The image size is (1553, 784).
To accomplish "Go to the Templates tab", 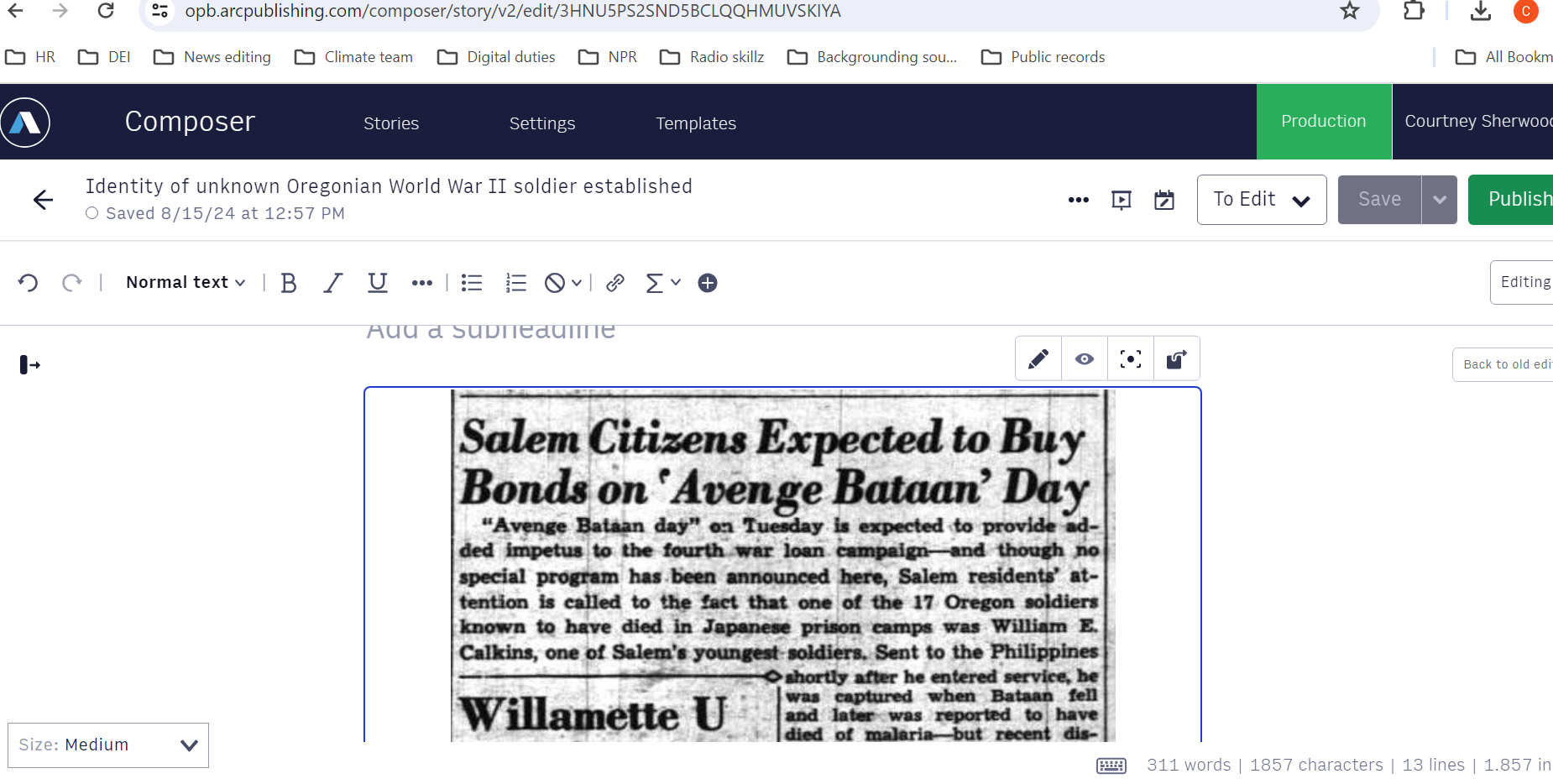I will click(x=696, y=123).
